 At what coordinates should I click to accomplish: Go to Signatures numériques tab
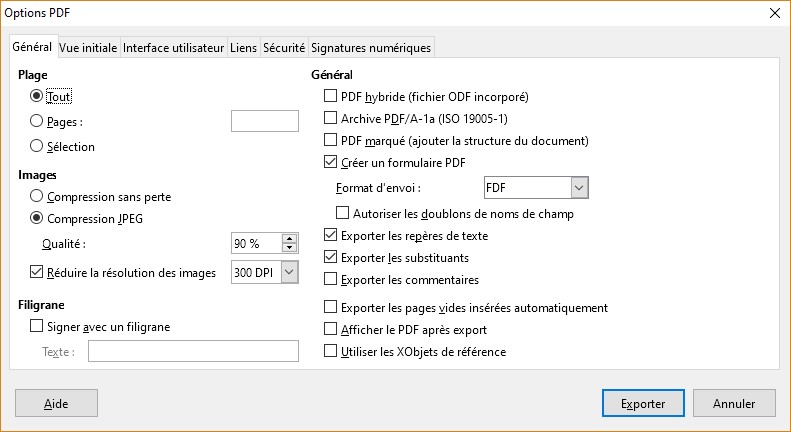click(x=371, y=47)
